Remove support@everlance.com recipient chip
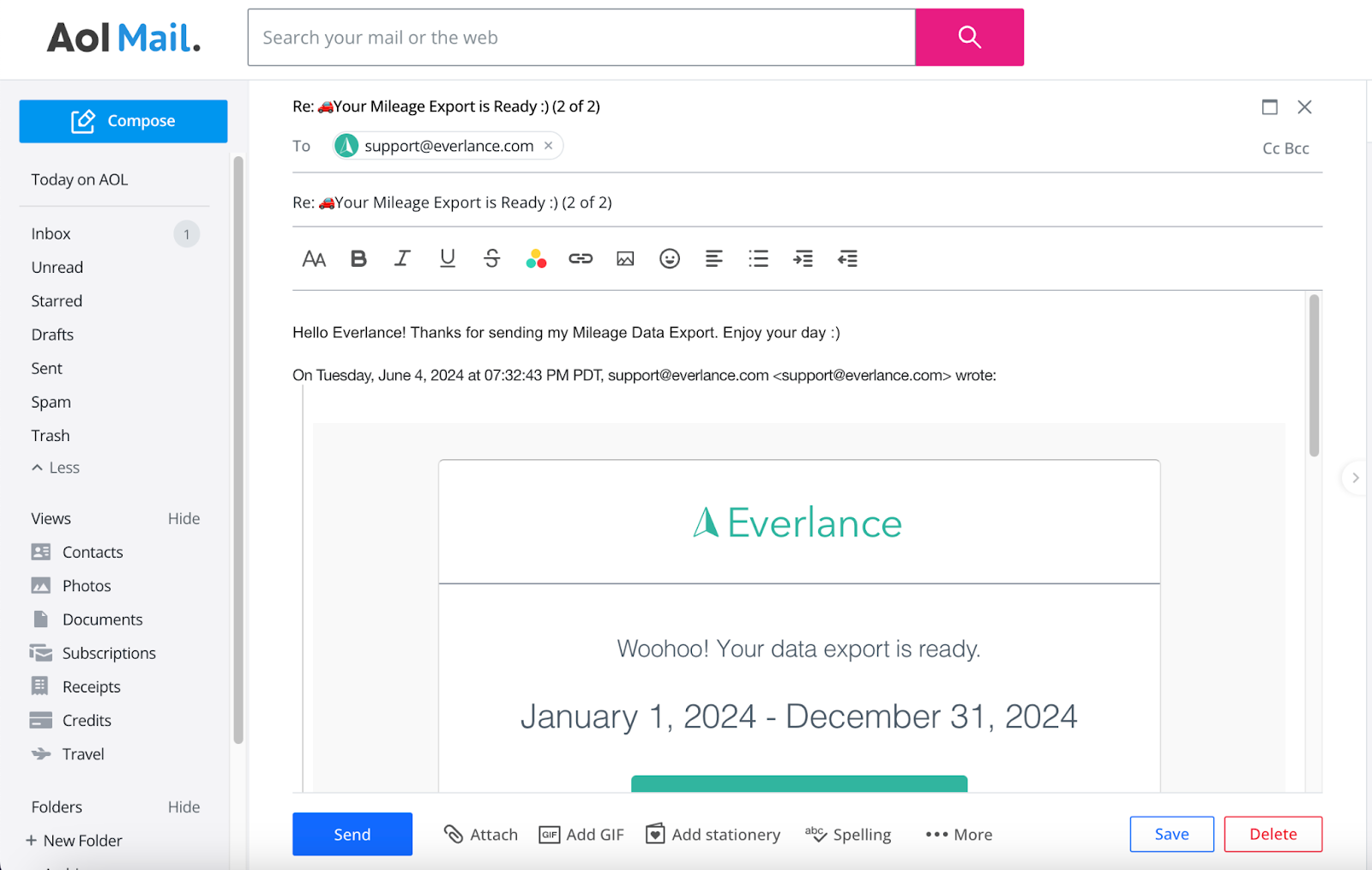This screenshot has width=1372, height=870. pyautogui.click(x=549, y=146)
